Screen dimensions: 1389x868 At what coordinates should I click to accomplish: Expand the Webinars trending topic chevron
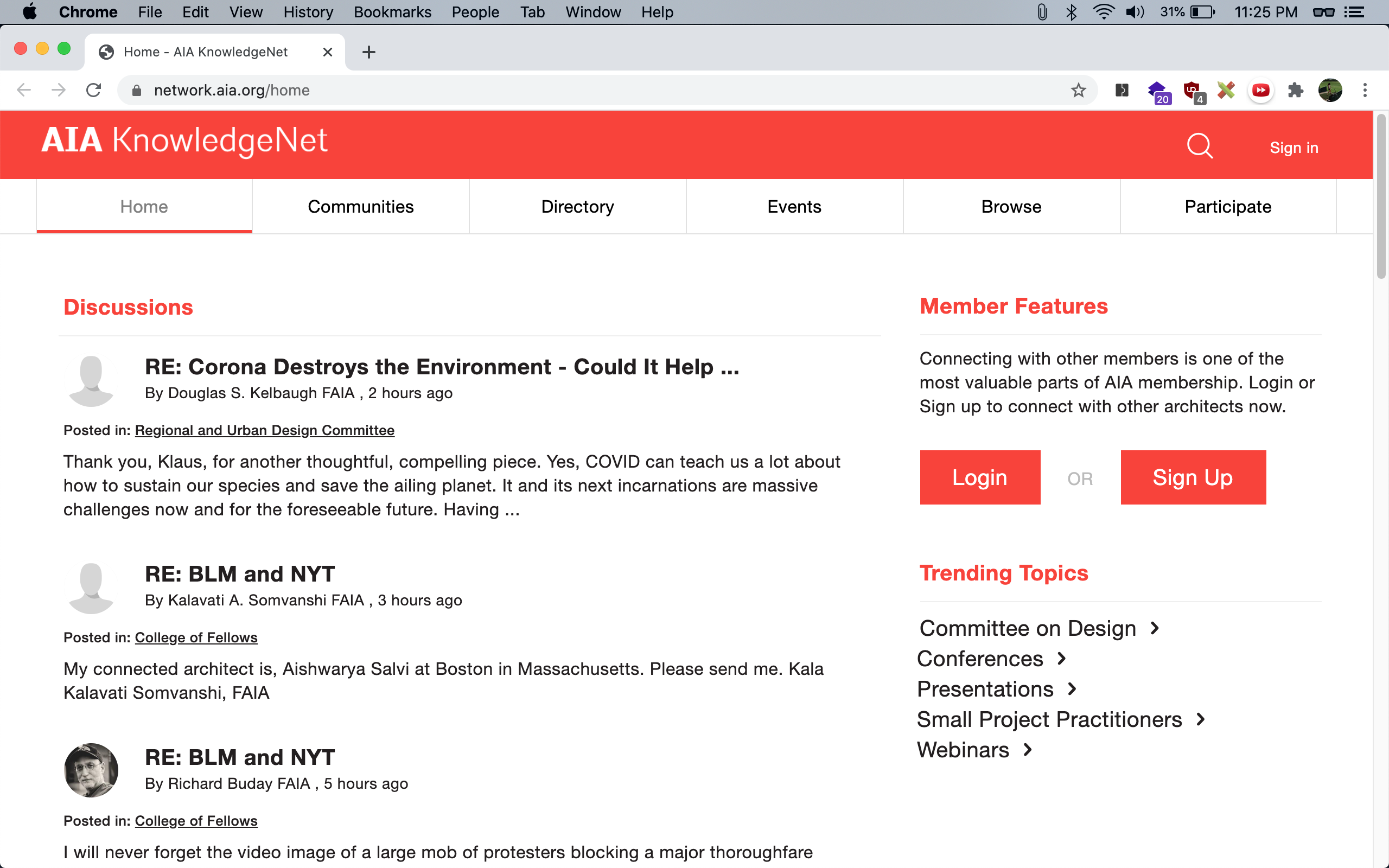pos(1028,750)
